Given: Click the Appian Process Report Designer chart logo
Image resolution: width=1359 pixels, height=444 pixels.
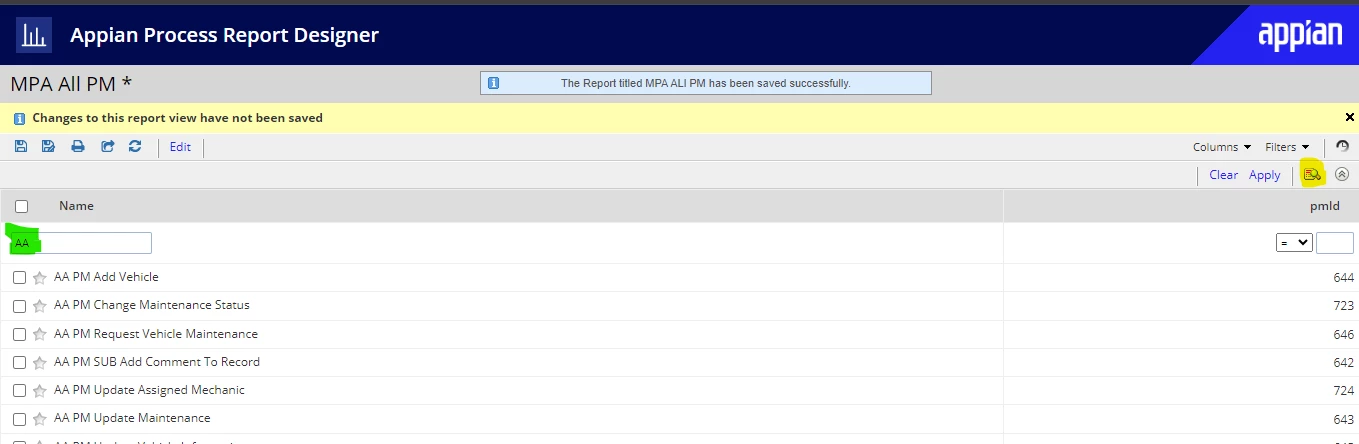Looking at the screenshot, I should pyautogui.click(x=35, y=36).
